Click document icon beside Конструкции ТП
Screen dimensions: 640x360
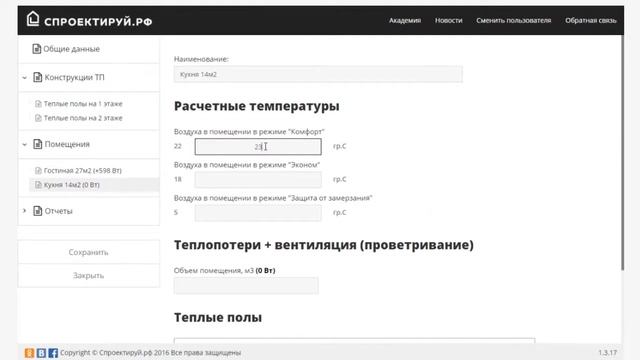38,77
